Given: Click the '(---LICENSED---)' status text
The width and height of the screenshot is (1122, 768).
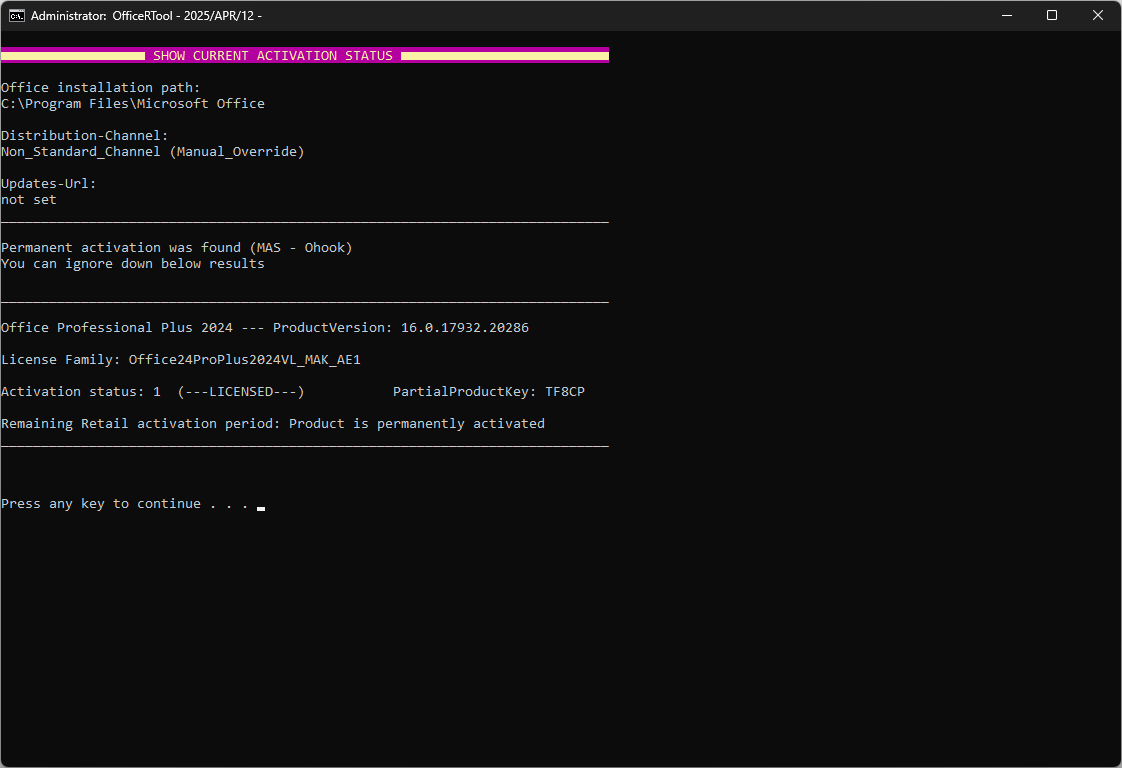Looking at the screenshot, I should [x=241, y=392].
